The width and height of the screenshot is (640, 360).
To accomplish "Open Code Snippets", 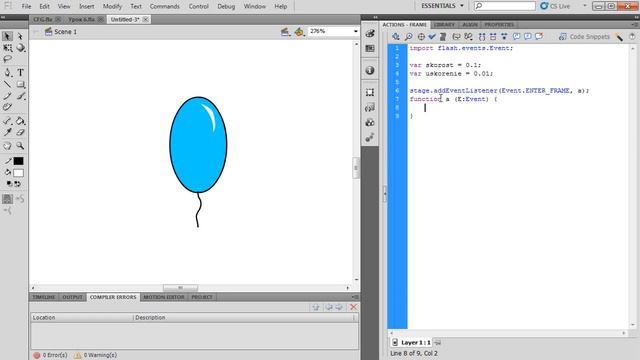I will [x=584, y=37].
